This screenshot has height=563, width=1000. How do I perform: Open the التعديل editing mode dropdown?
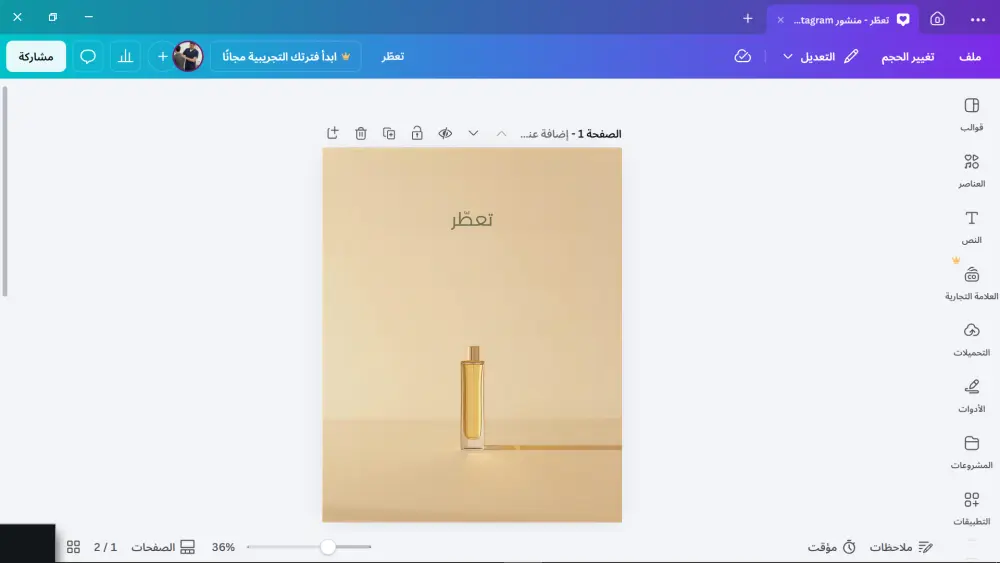(820, 57)
